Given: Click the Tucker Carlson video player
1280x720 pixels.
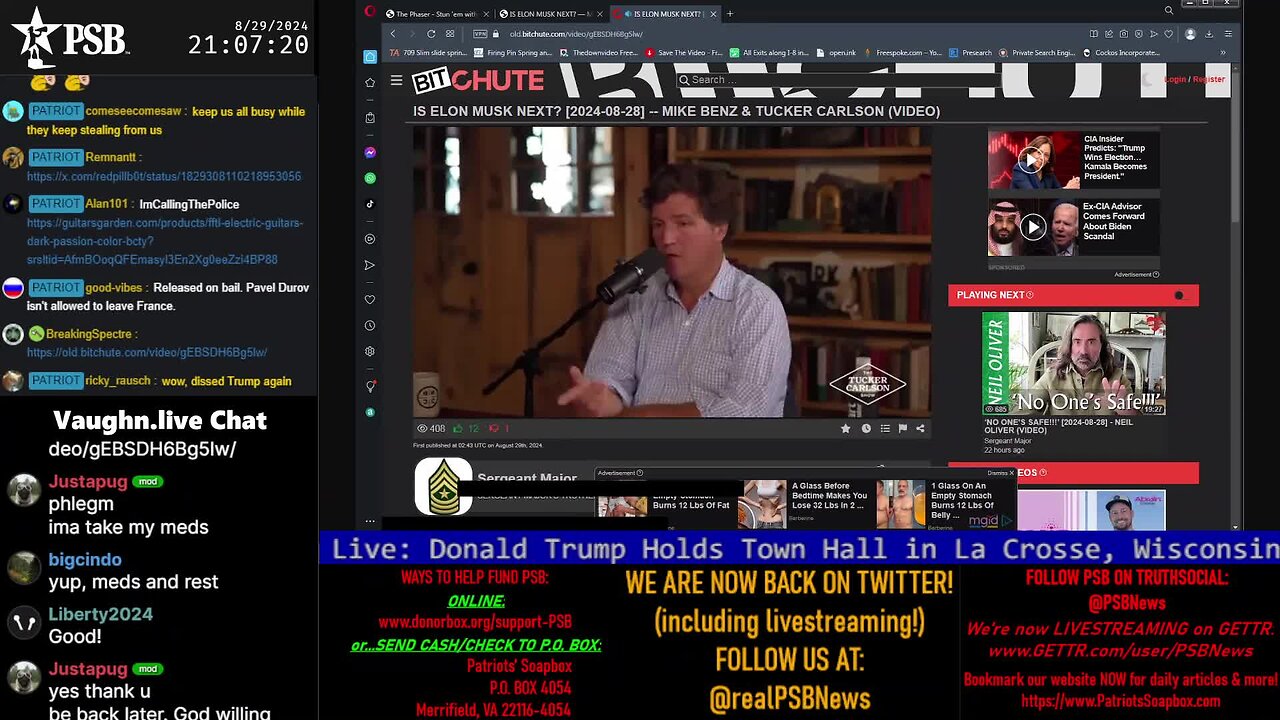Looking at the screenshot, I should (x=672, y=271).
